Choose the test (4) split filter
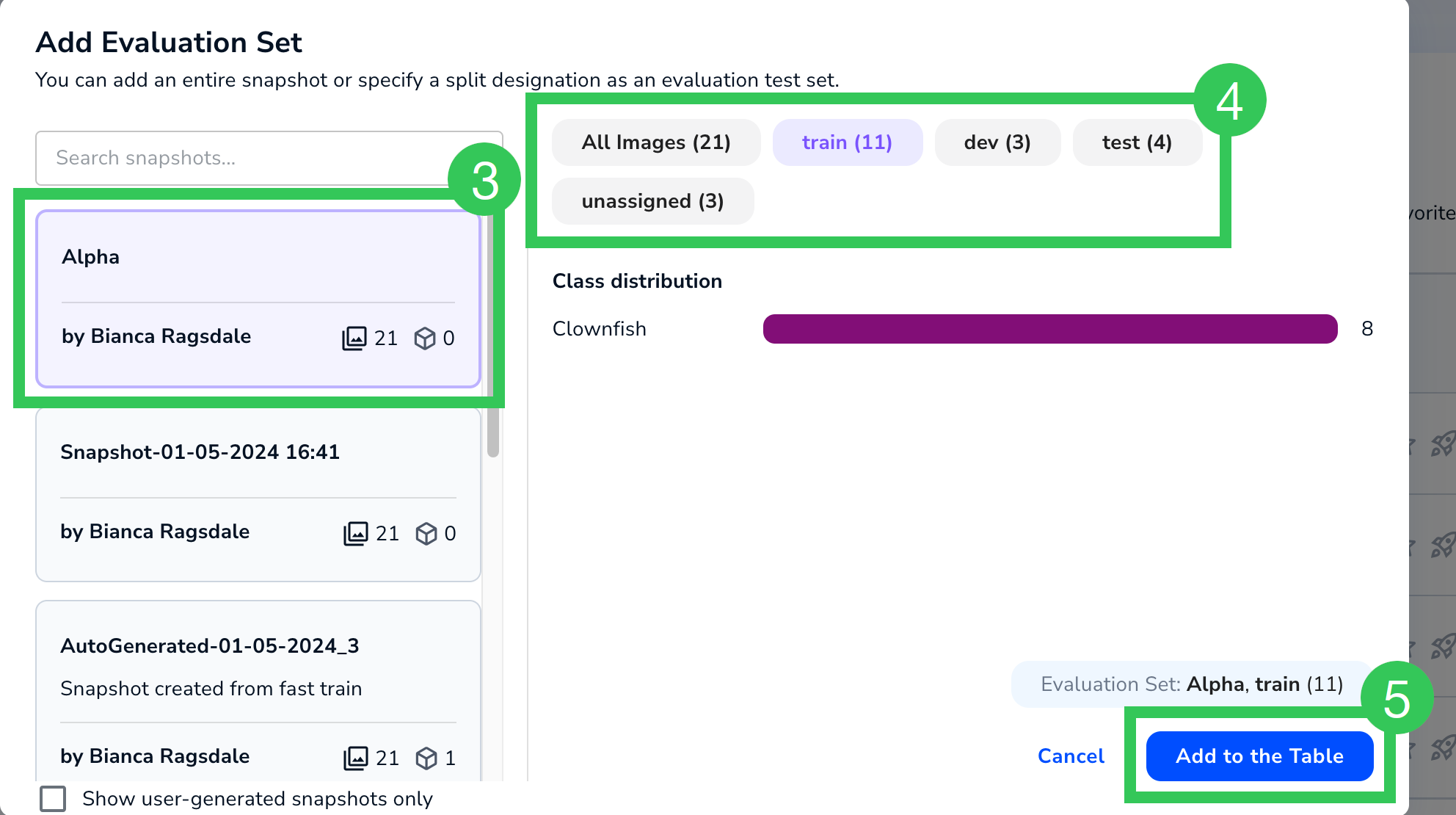The width and height of the screenshot is (1456, 815). click(x=1137, y=142)
